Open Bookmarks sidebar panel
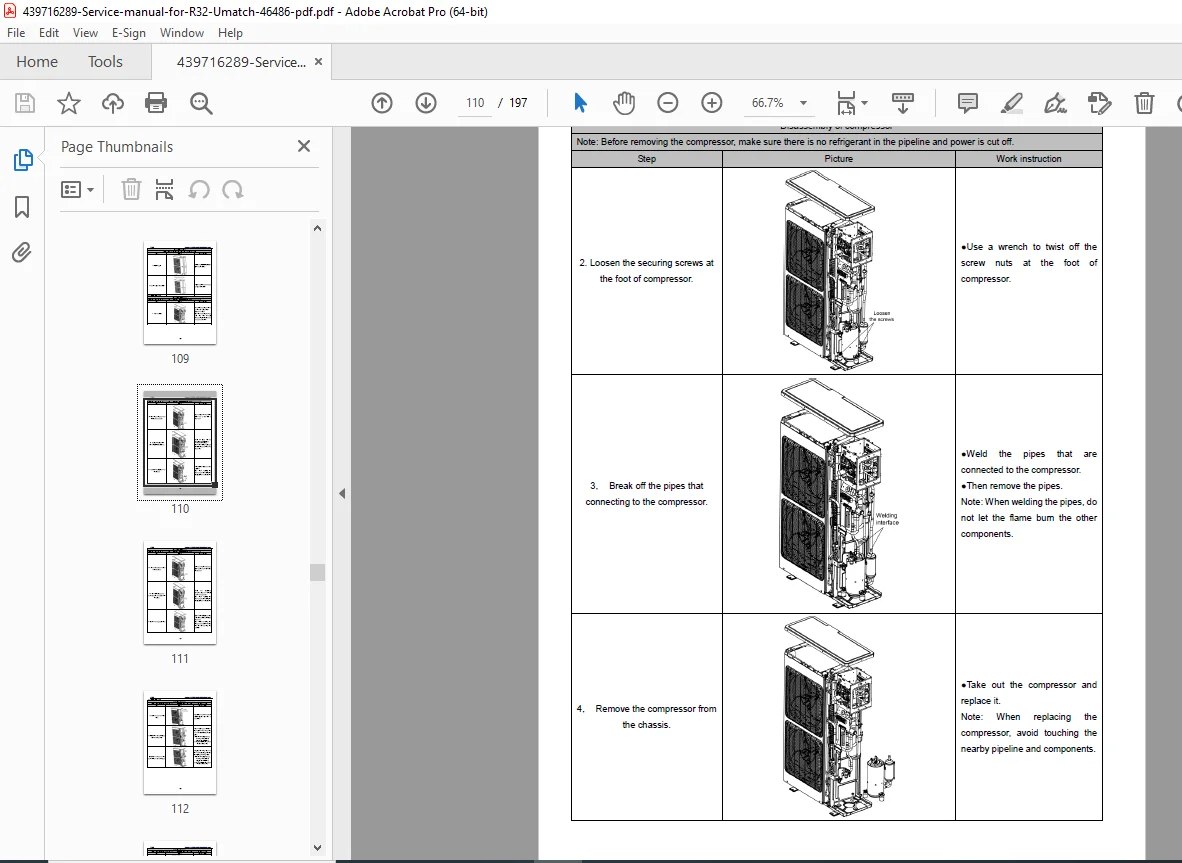1182x863 pixels. pyautogui.click(x=22, y=207)
